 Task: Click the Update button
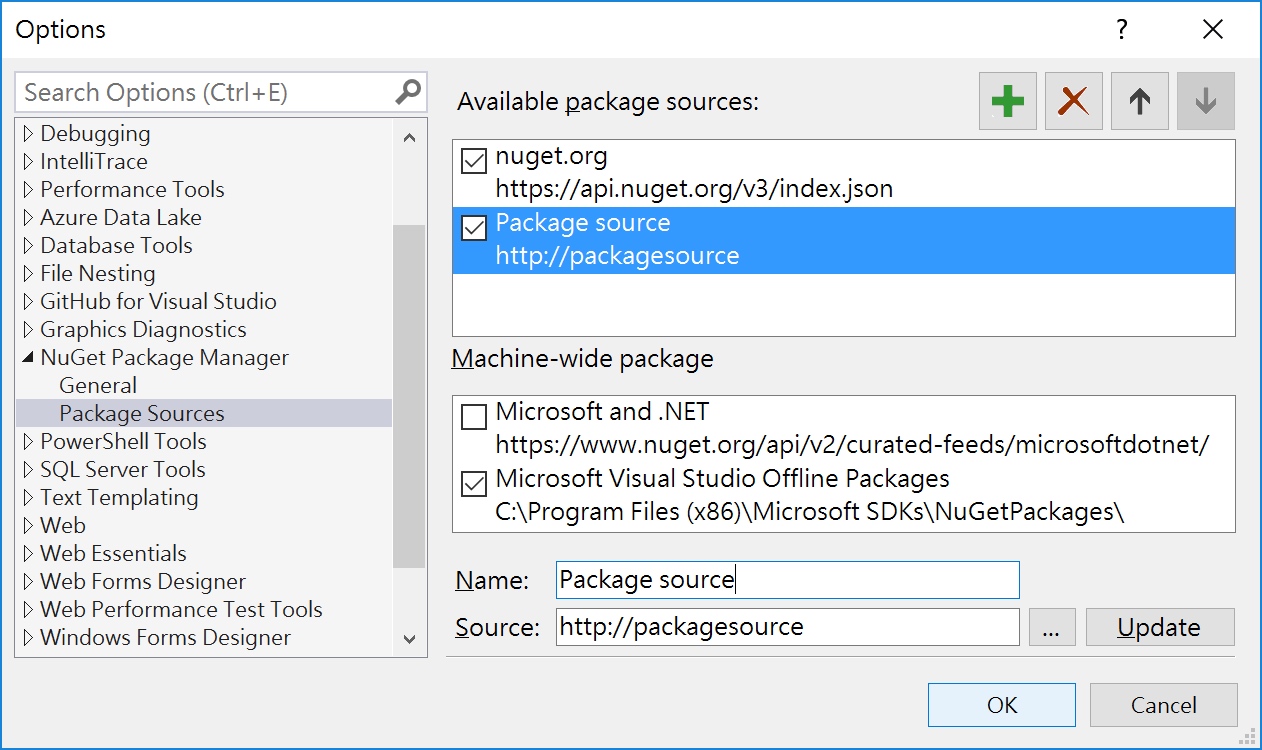tap(1159, 627)
